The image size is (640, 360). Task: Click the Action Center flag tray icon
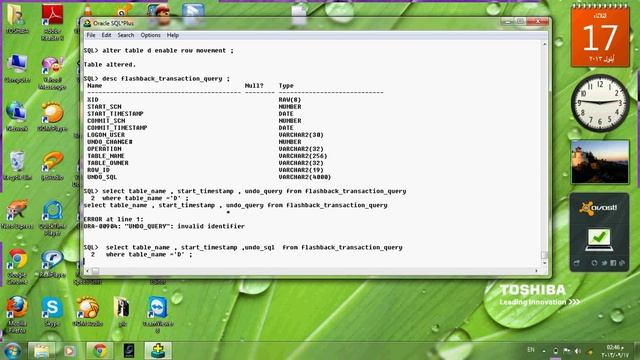pyautogui.click(x=567, y=351)
